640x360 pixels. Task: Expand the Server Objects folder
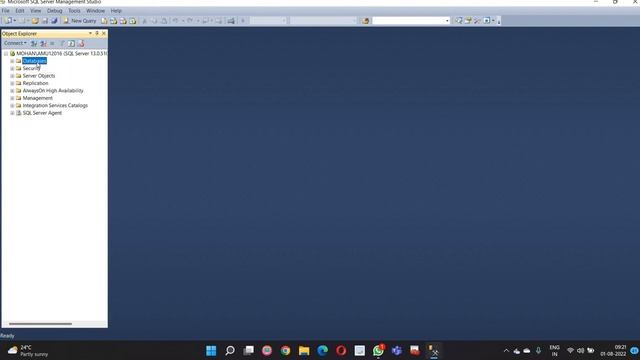coord(12,76)
